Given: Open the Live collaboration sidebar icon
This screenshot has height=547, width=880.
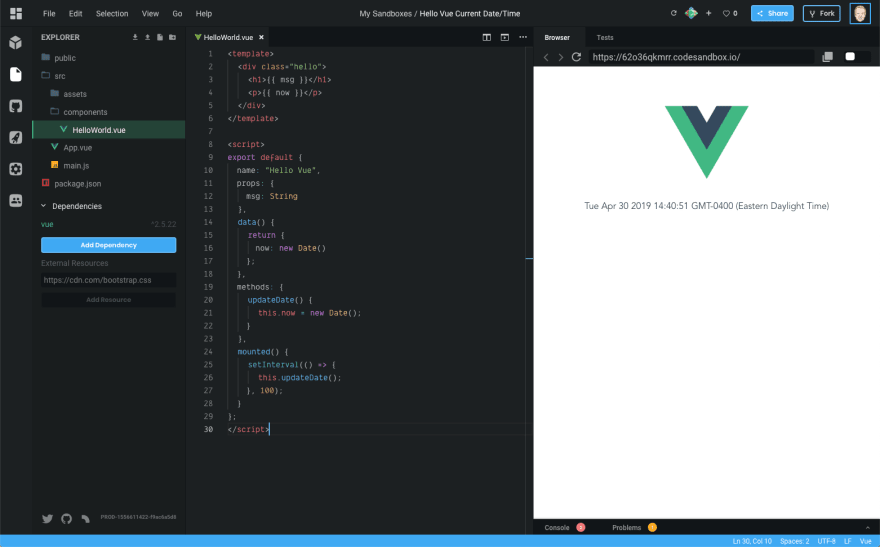Looking at the screenshot, I should point(16,200).
